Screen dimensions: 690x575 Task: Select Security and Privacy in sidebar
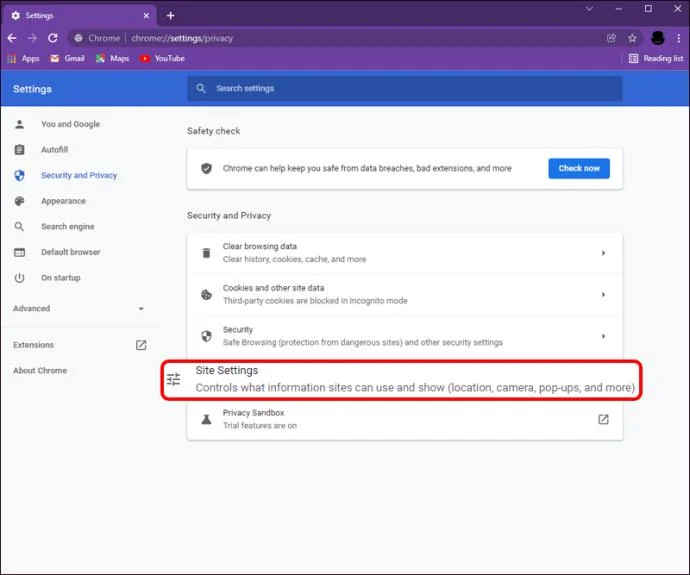79,175
